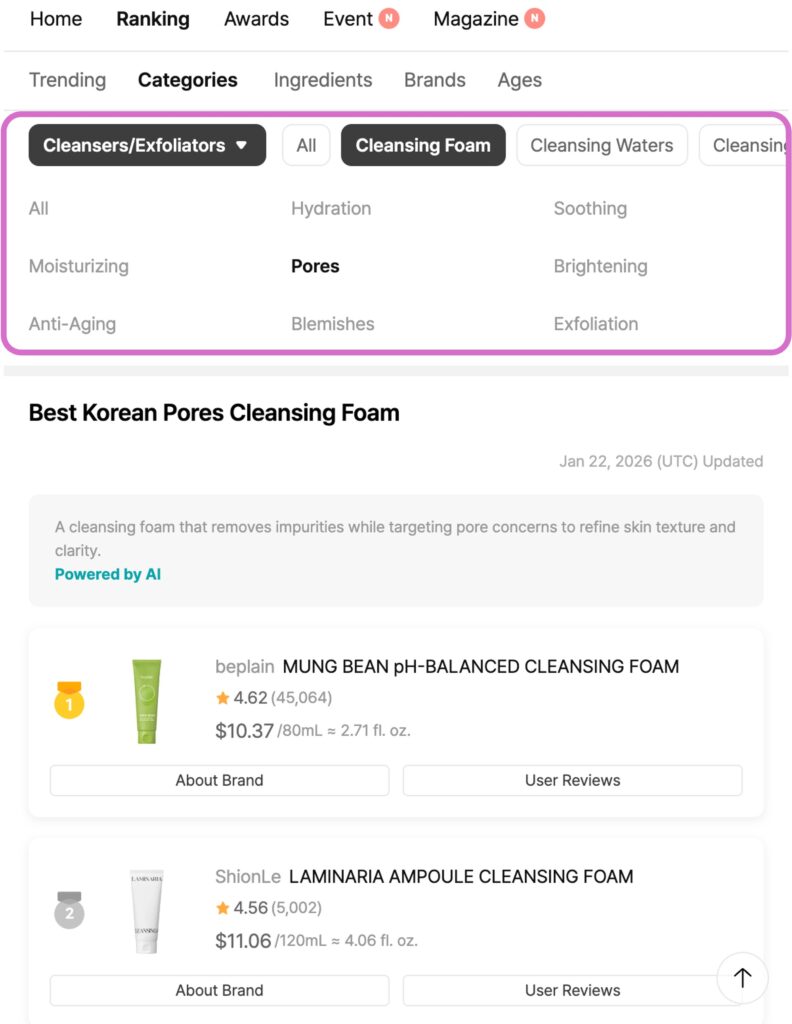Click the N badge beside Event

(388, 18)
